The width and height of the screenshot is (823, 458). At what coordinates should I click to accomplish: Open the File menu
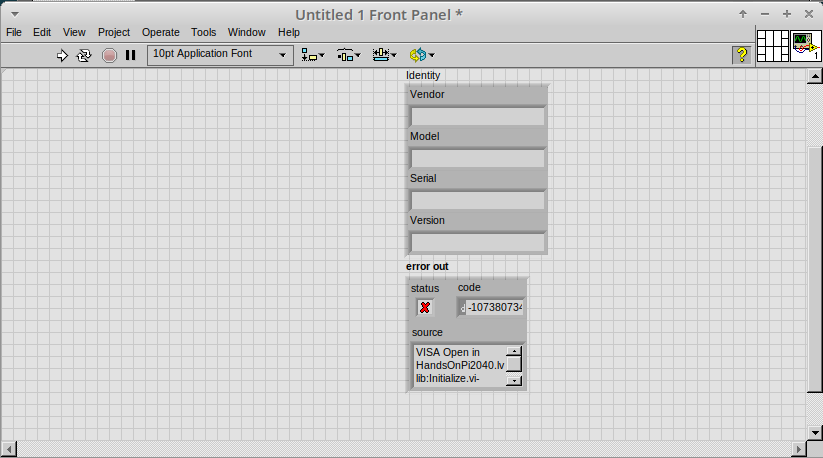[14, 33]
